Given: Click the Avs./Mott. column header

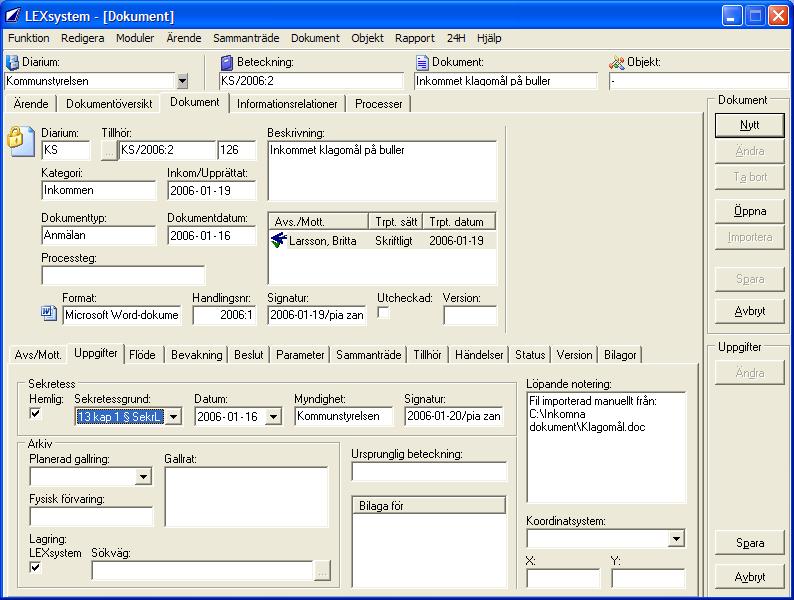Looking at the screenshot, I should (319, 222).
